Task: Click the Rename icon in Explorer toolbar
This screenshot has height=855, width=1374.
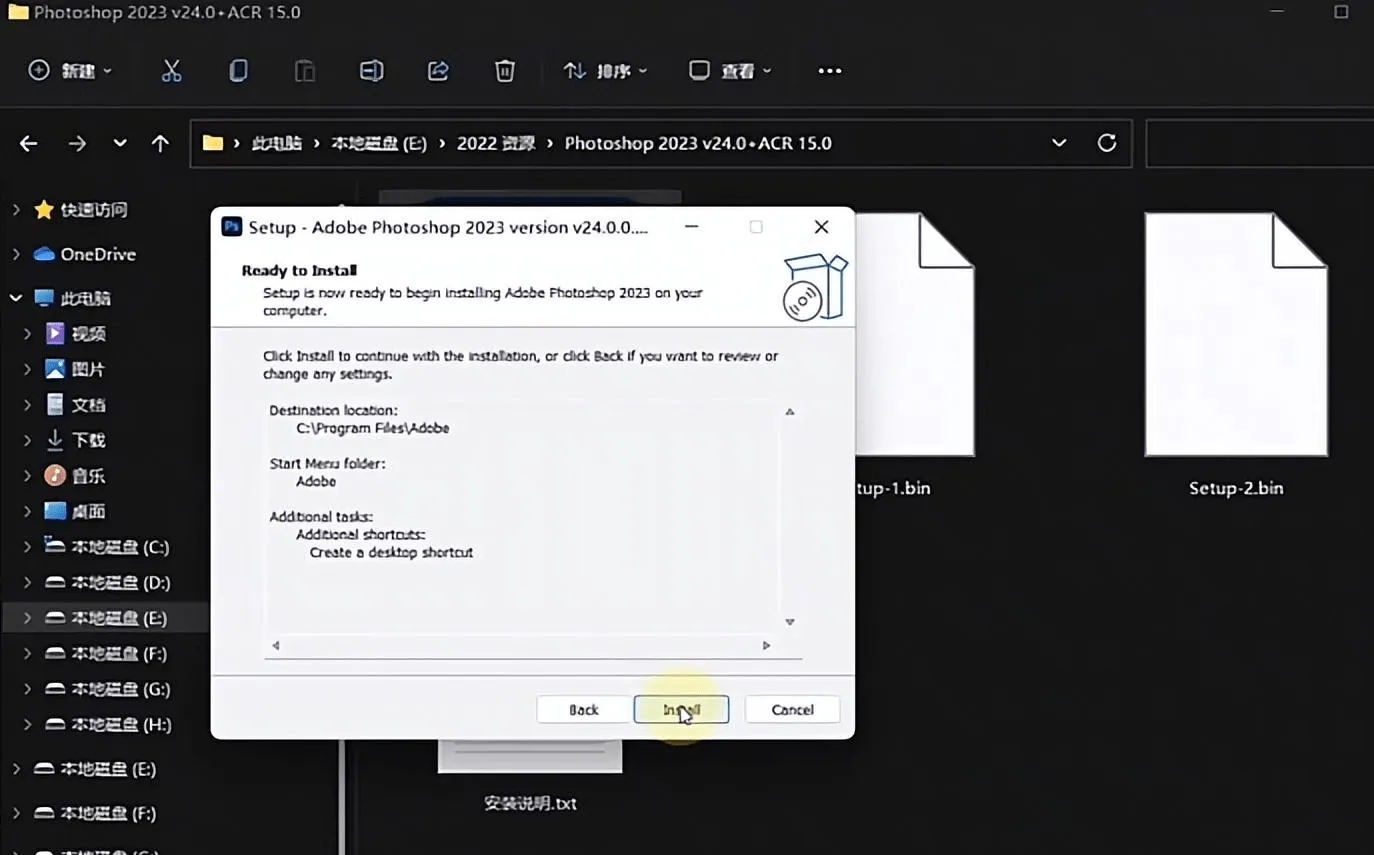Action: [x=371, y=71]
